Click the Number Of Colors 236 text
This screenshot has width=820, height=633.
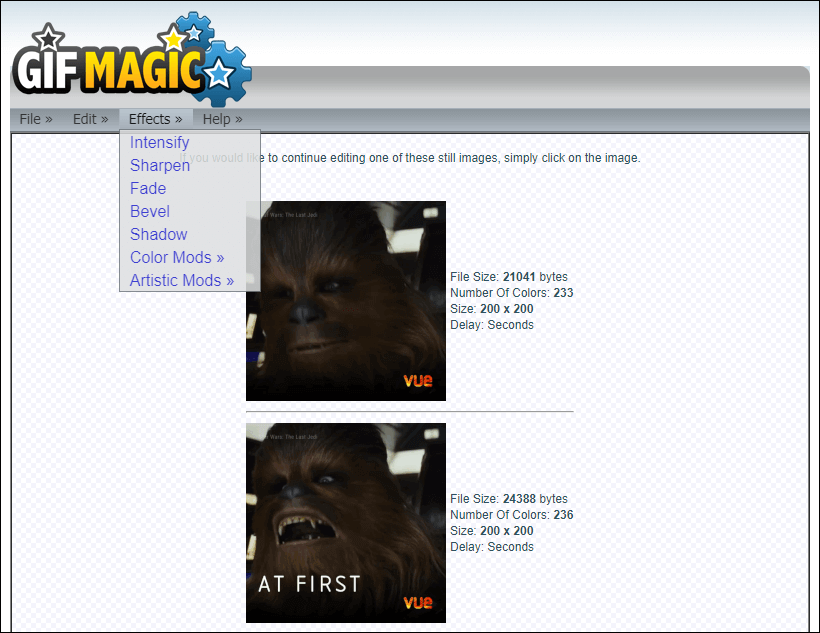click(511, 515)
